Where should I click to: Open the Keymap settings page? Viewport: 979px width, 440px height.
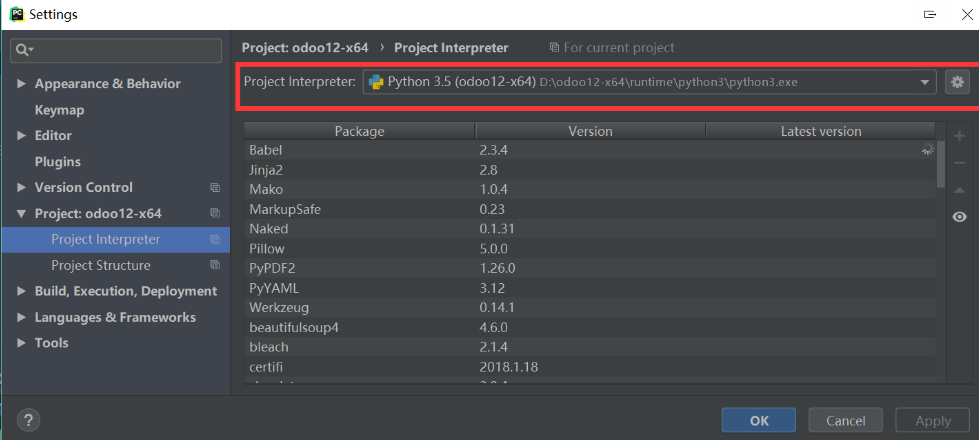[59, 110]
